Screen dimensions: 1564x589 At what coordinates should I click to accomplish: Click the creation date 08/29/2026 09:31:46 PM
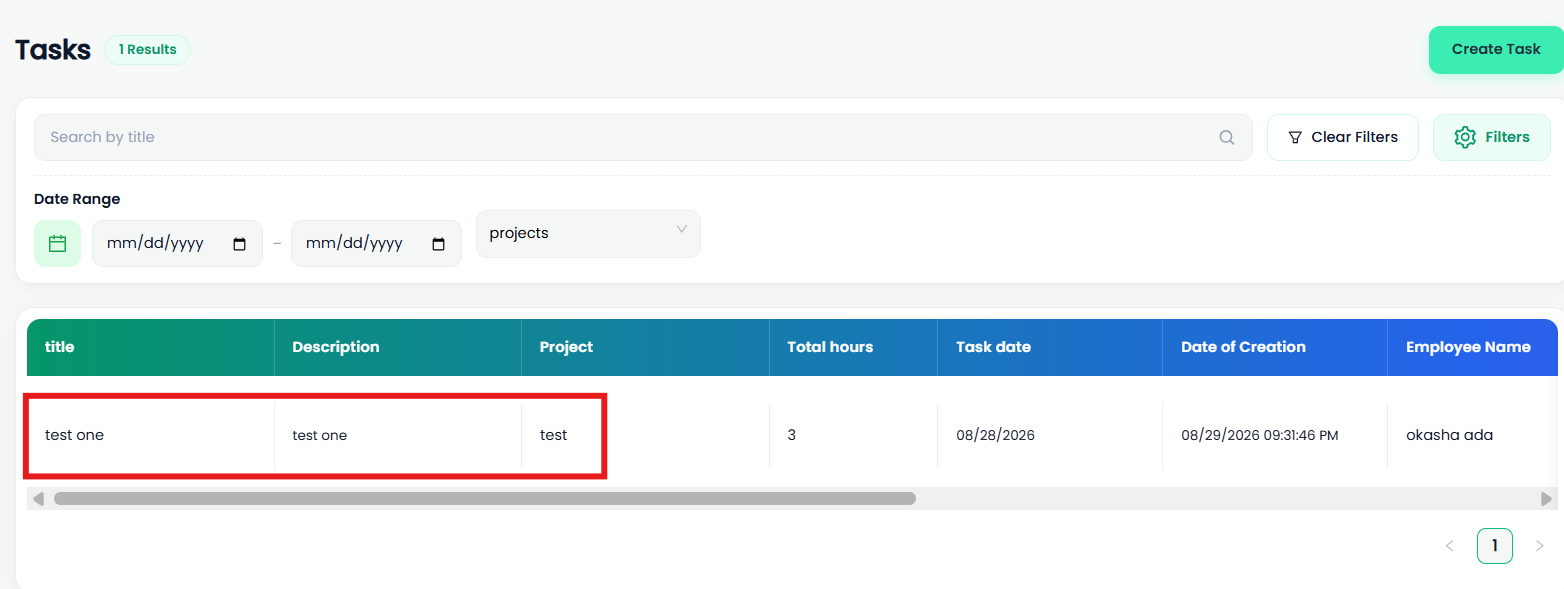1259,435
